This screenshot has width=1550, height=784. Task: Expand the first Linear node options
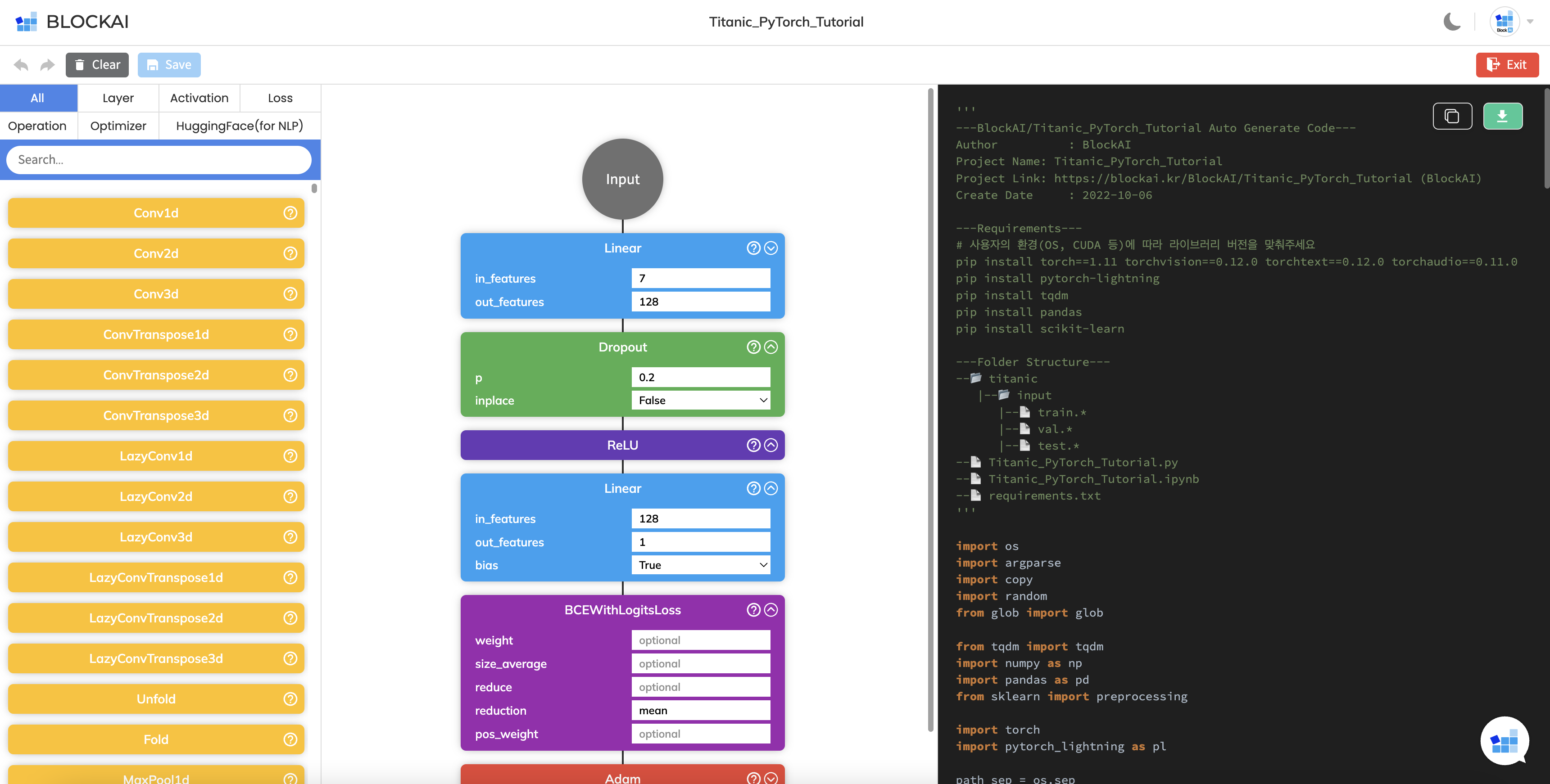[x=771, y=248]
